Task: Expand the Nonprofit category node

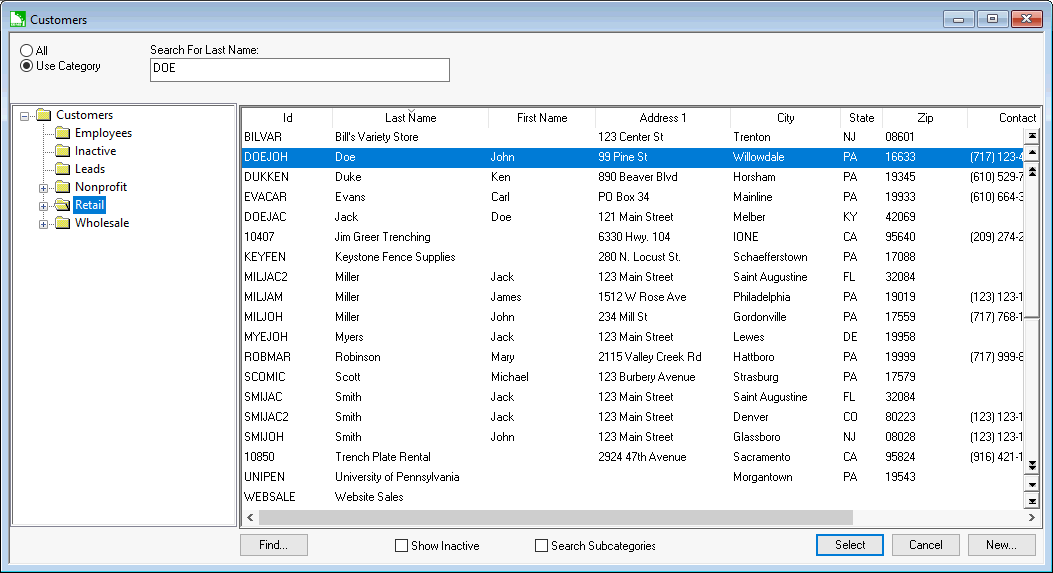Action: 44,188
